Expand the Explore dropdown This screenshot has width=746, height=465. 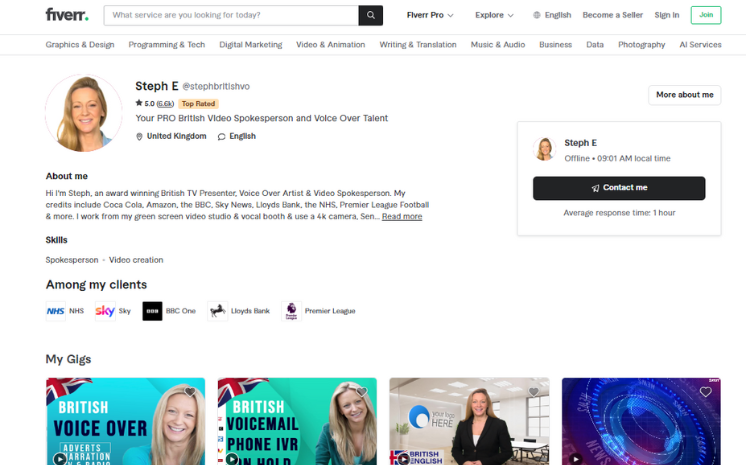point(494,15)
